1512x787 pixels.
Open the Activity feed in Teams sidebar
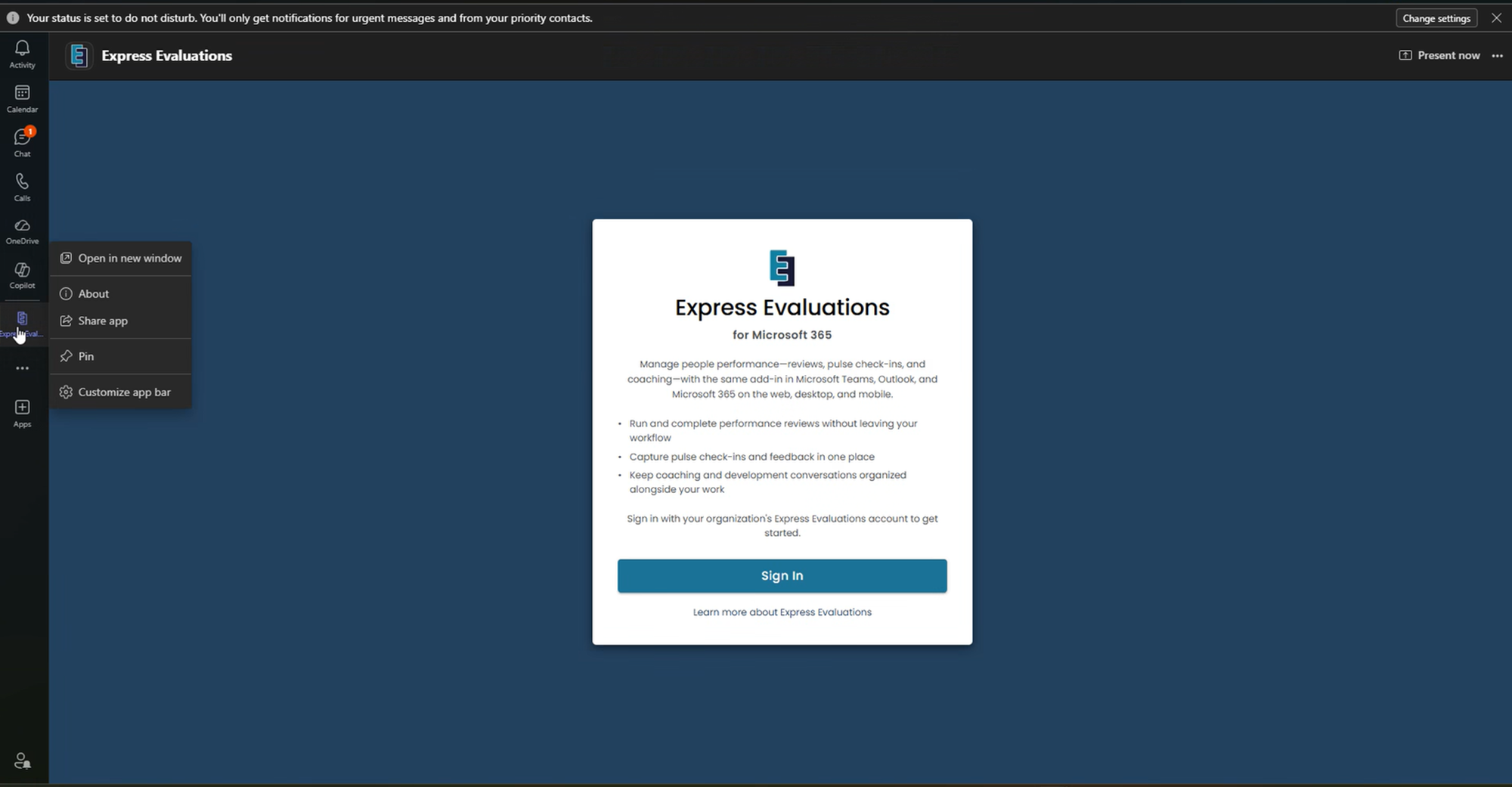pos(22,54)
